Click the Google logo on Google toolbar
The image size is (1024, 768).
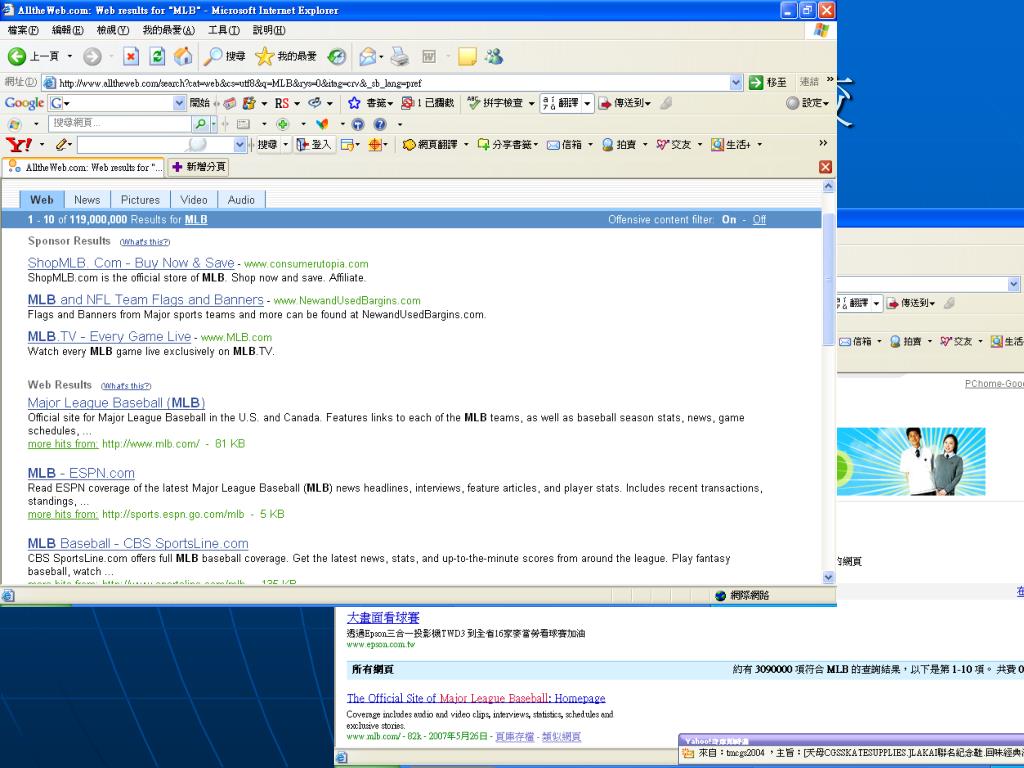[24, 103]
